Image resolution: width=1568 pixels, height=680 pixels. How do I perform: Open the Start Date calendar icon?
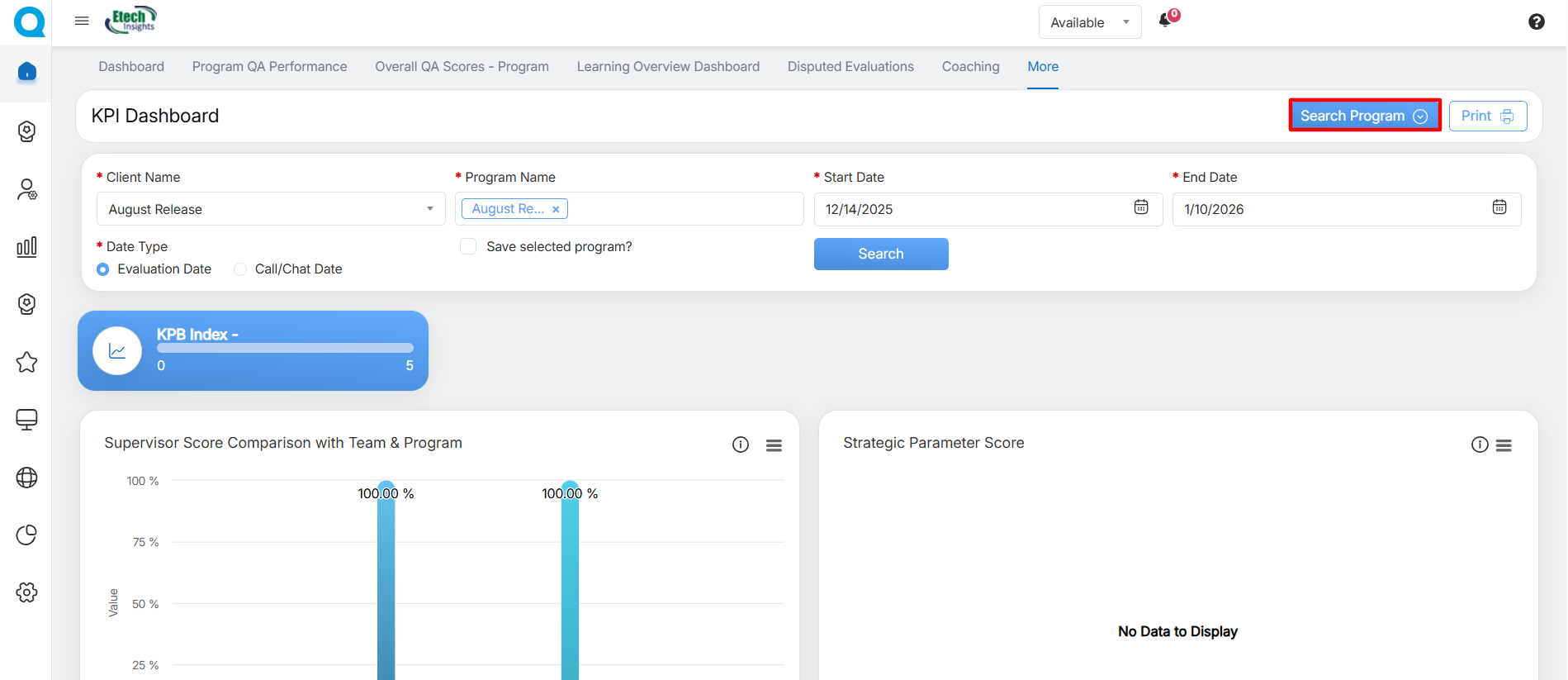pos(1140,207)
